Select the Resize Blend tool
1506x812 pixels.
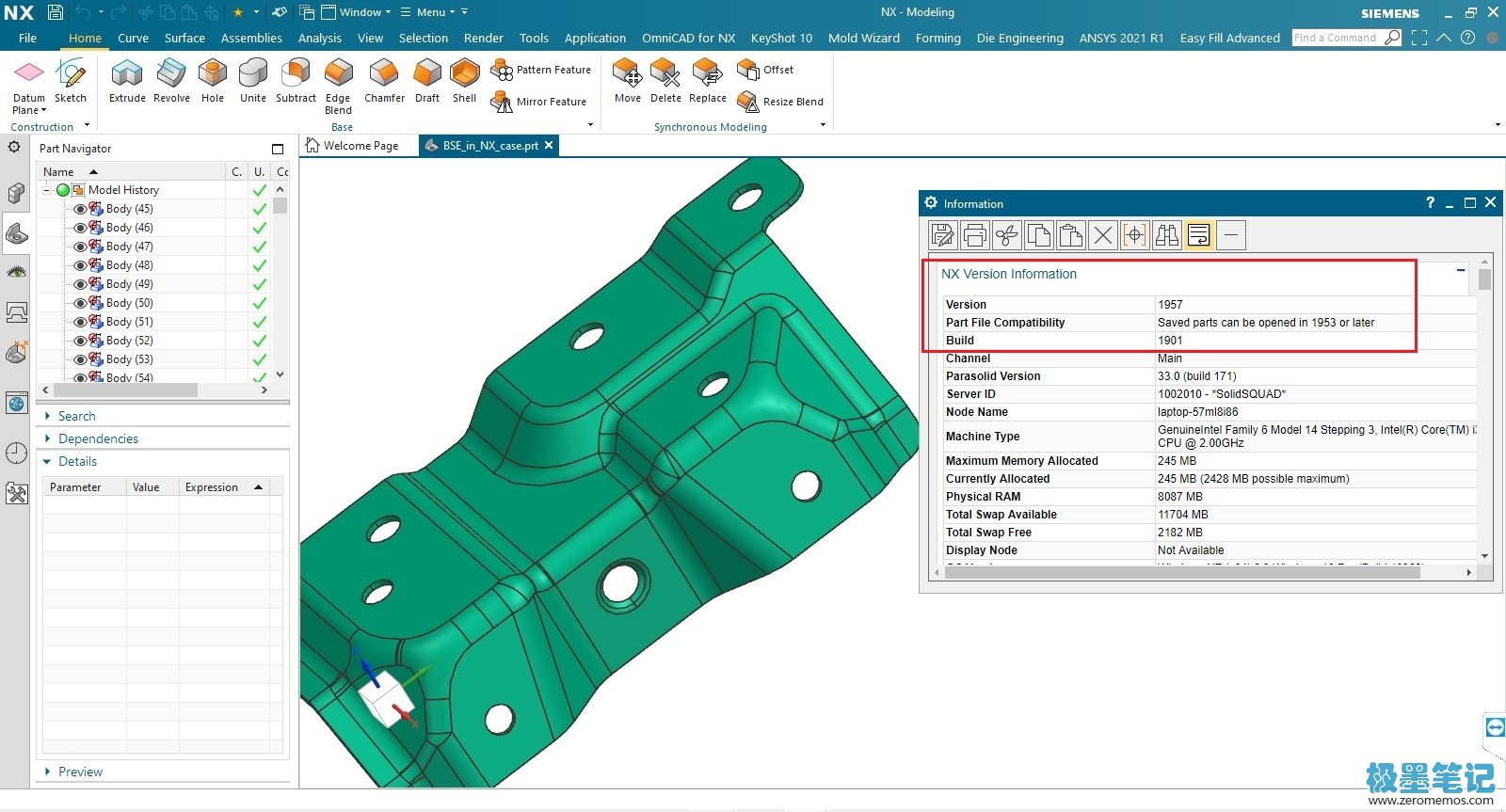pos(780,102)
